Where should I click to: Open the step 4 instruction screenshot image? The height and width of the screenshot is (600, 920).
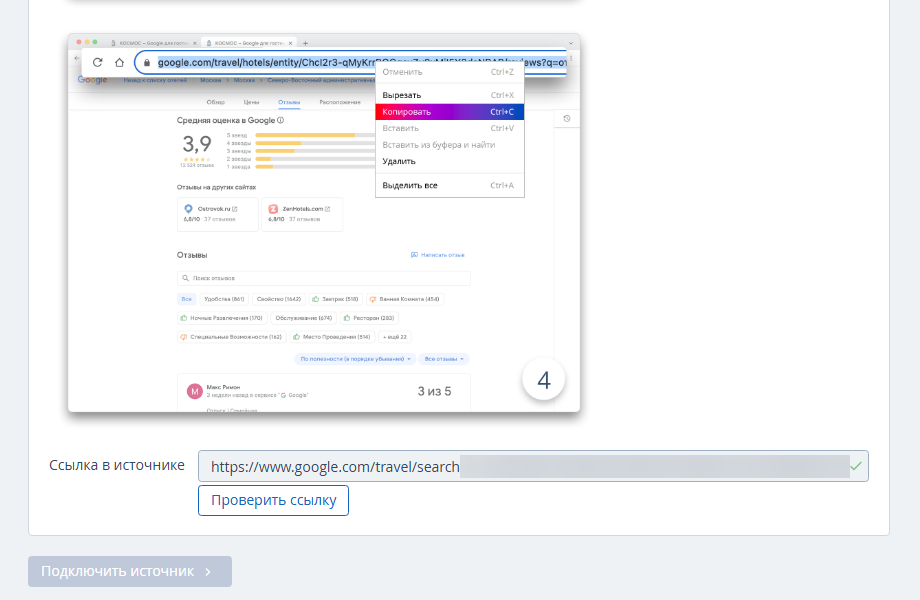coord(324,222)
